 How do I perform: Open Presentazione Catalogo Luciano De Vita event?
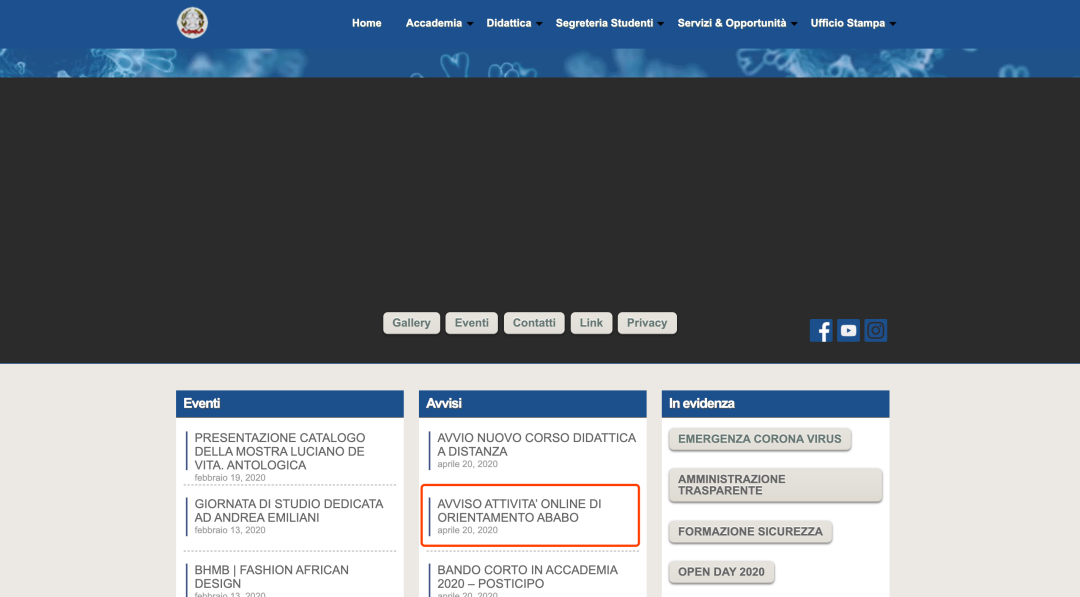tap(280, 452)
